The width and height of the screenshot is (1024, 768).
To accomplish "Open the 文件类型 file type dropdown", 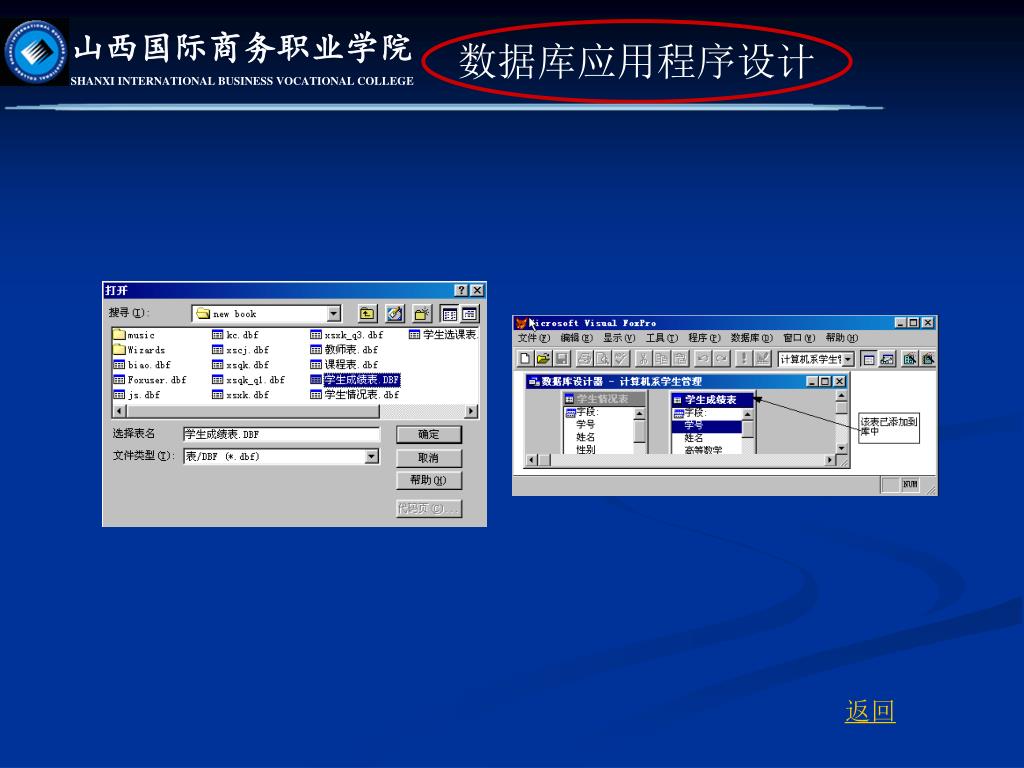I will coord(372,456).
